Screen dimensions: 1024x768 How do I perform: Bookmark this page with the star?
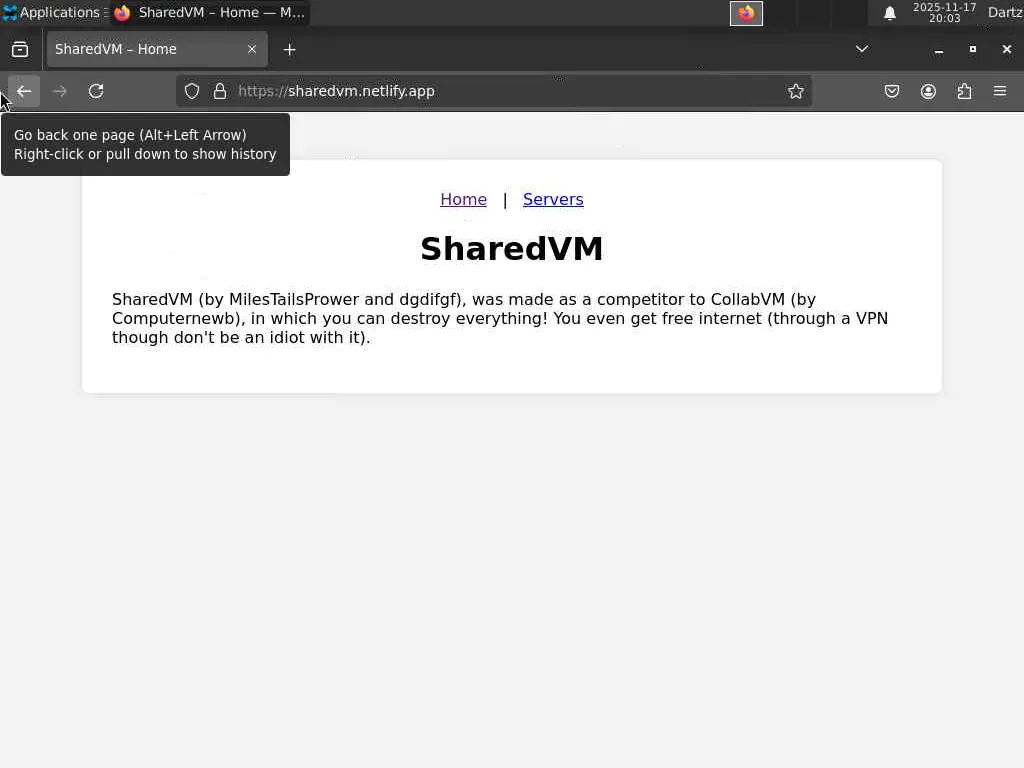click(x=795, y=91)
